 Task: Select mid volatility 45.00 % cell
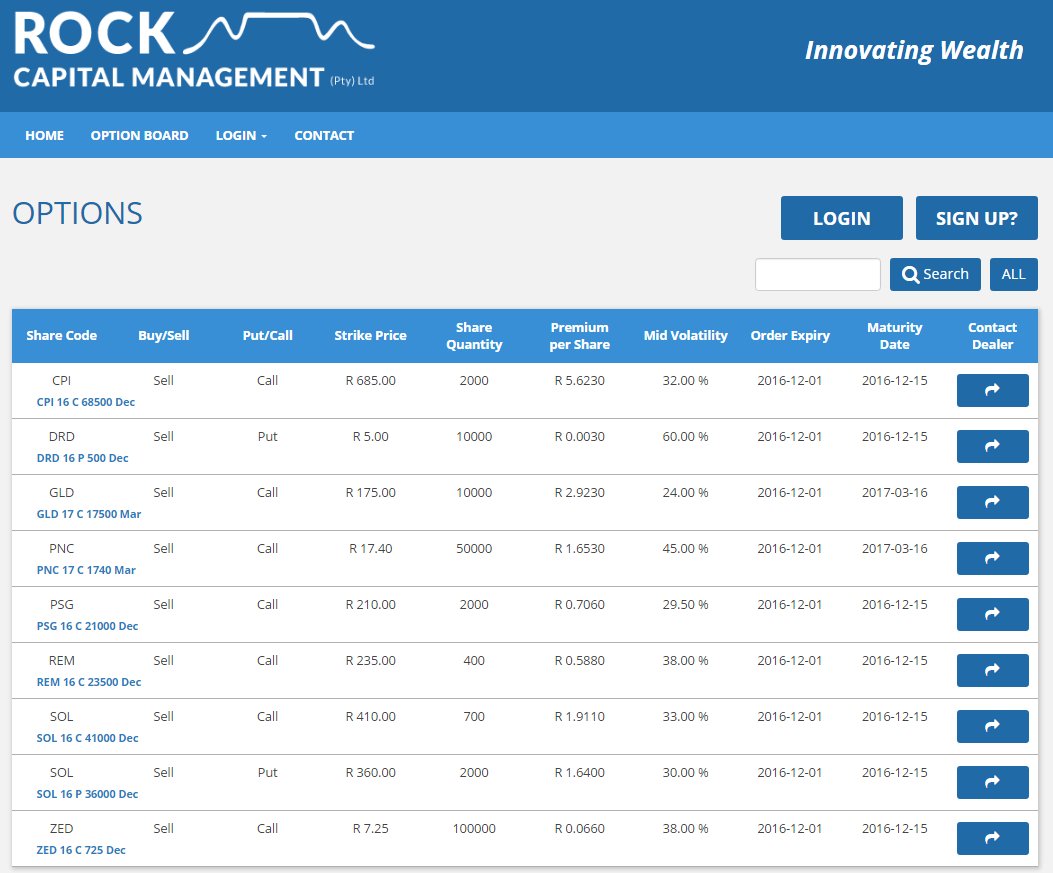coord(685,548)
